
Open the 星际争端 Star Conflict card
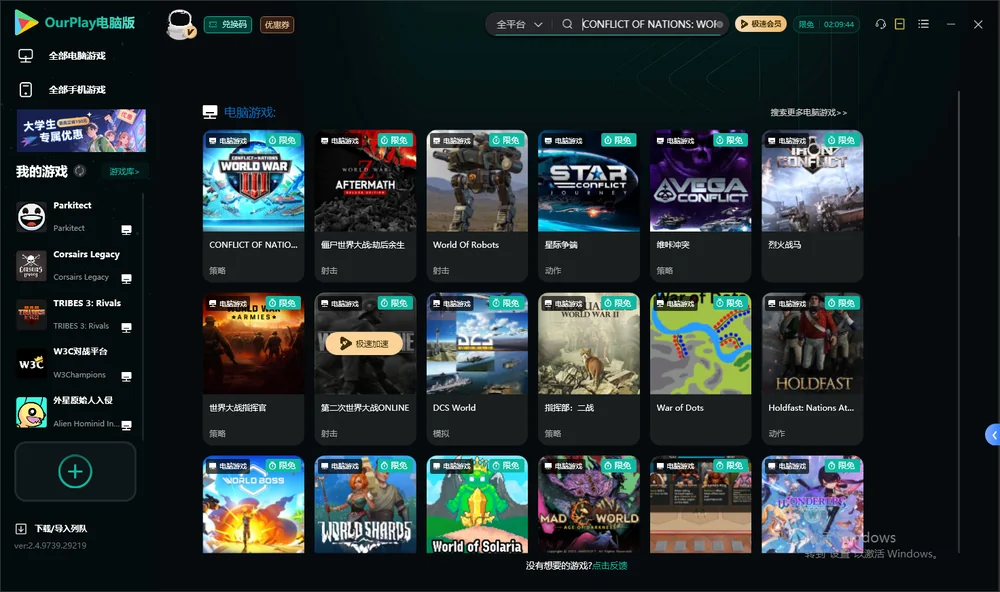(589, 205)
